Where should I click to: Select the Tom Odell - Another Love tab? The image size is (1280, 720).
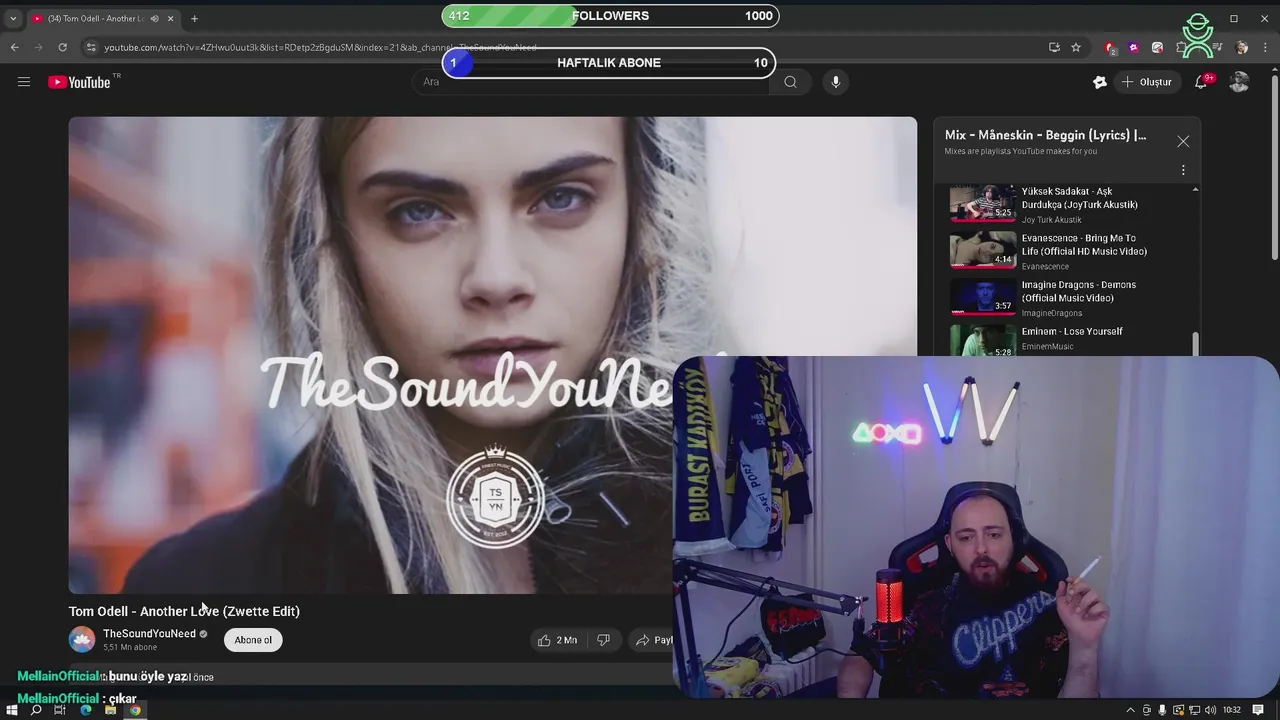pyautogui.click(x=103, y=18)
